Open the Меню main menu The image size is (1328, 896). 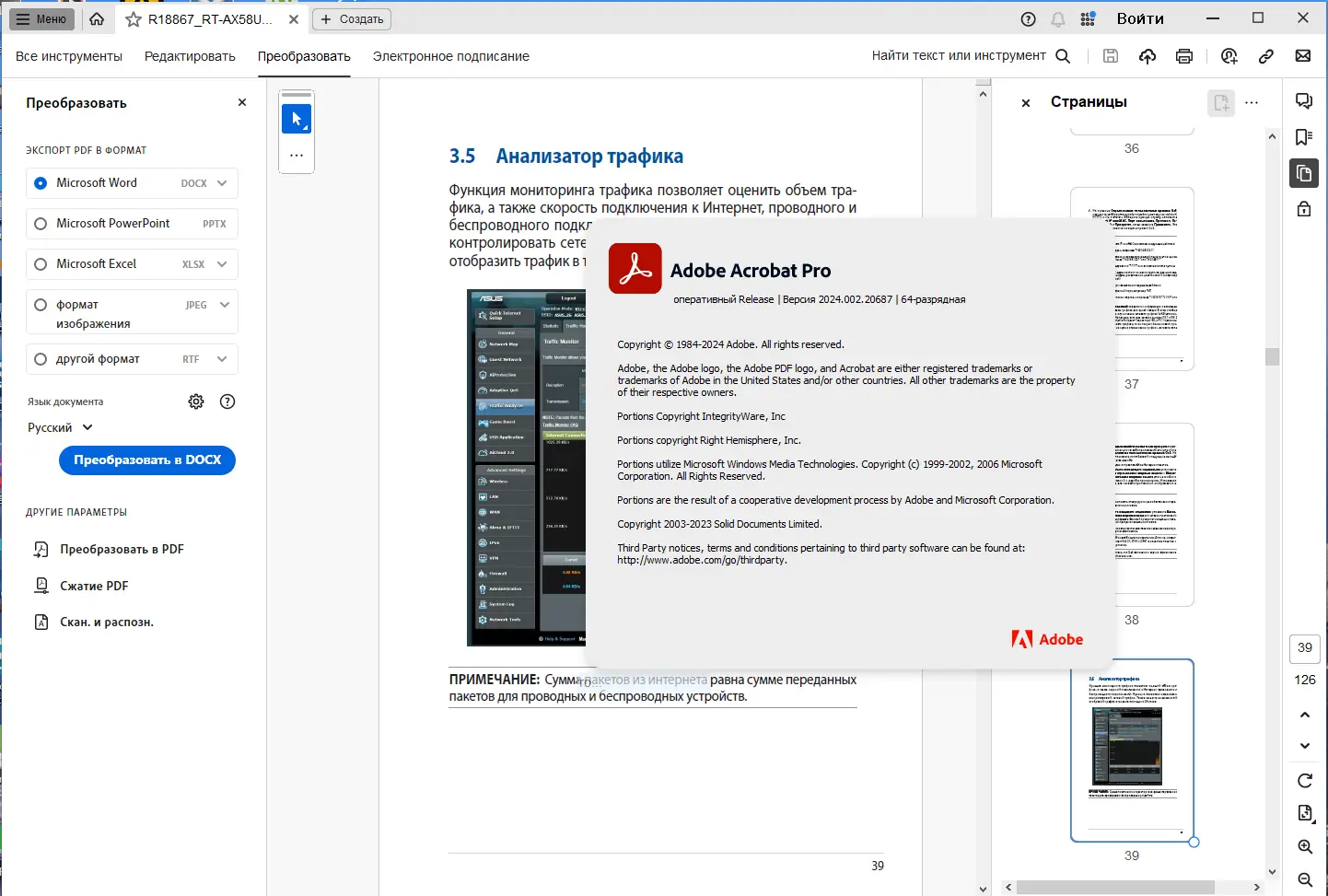tap(41, 18)
